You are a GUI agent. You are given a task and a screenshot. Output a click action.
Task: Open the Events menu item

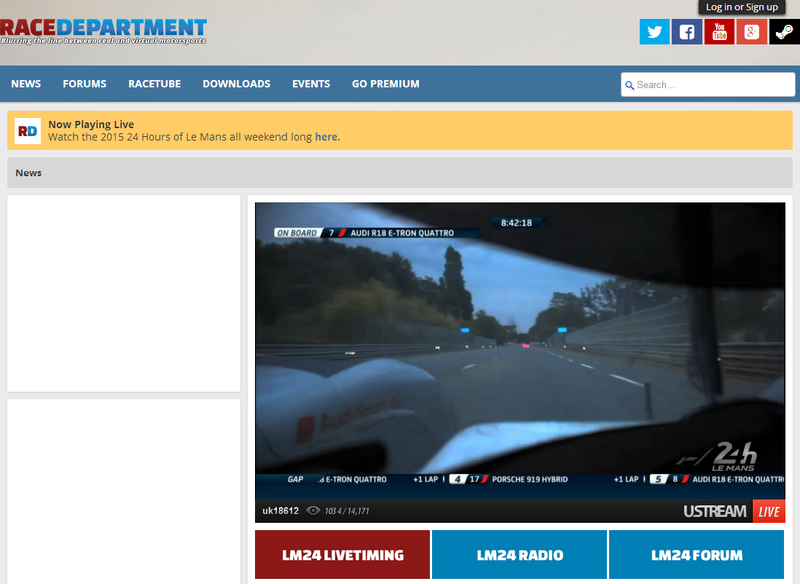coord(311,84)
